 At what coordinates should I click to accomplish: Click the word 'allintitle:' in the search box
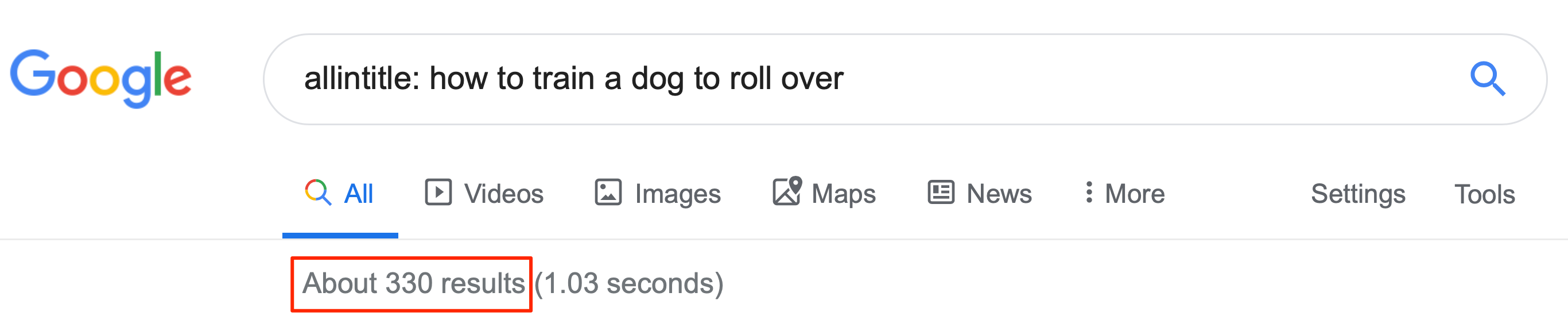click(362, 79)
